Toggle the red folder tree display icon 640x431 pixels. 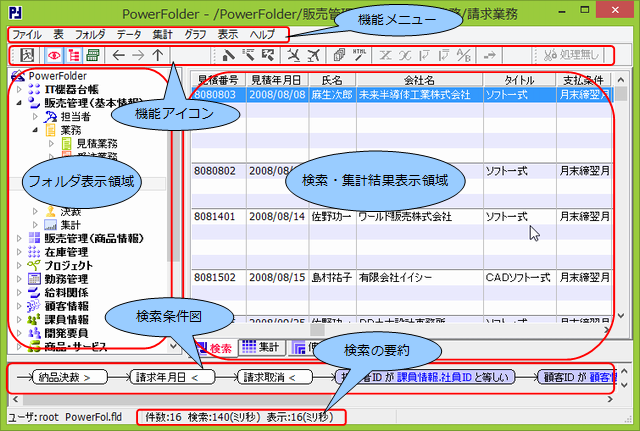(x=73, y=55)
